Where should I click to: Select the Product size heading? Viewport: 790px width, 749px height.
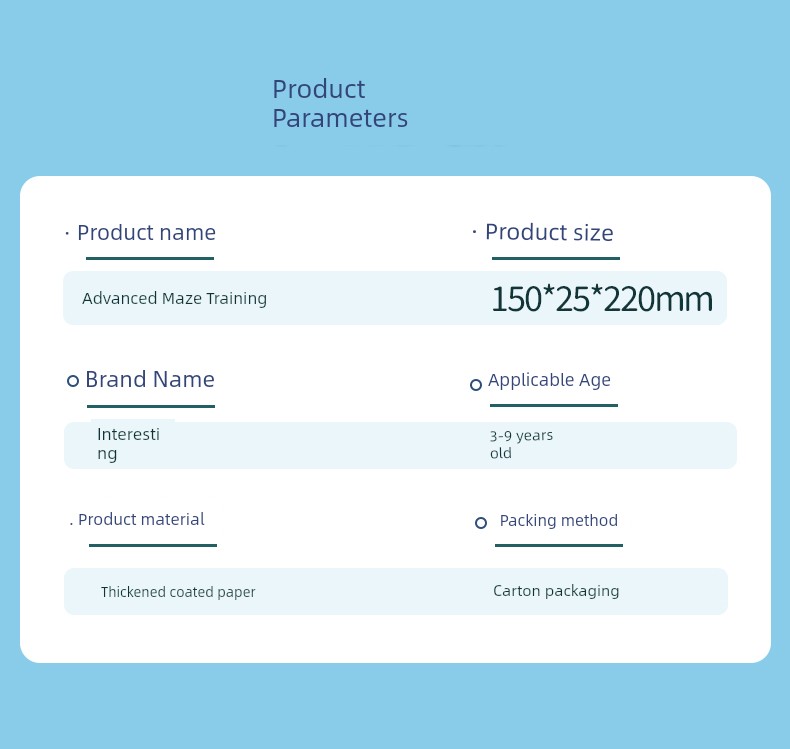click(549, 233)
